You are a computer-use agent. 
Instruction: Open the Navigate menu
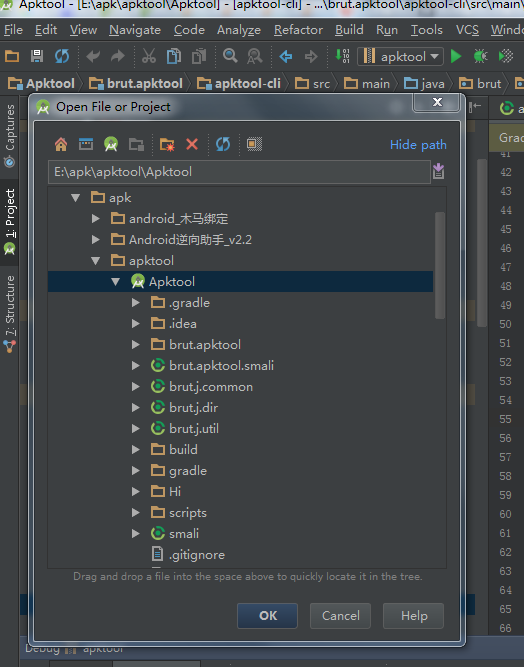pos(135,30)
